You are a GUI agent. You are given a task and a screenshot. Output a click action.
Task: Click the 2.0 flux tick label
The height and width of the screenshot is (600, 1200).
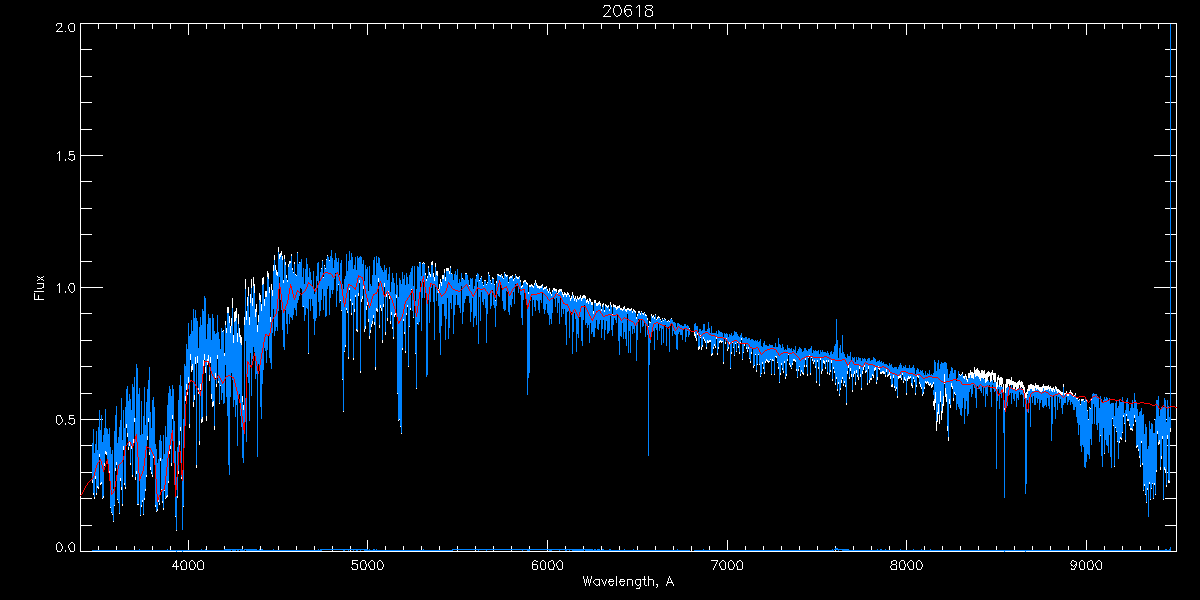(x=66, y=27)
